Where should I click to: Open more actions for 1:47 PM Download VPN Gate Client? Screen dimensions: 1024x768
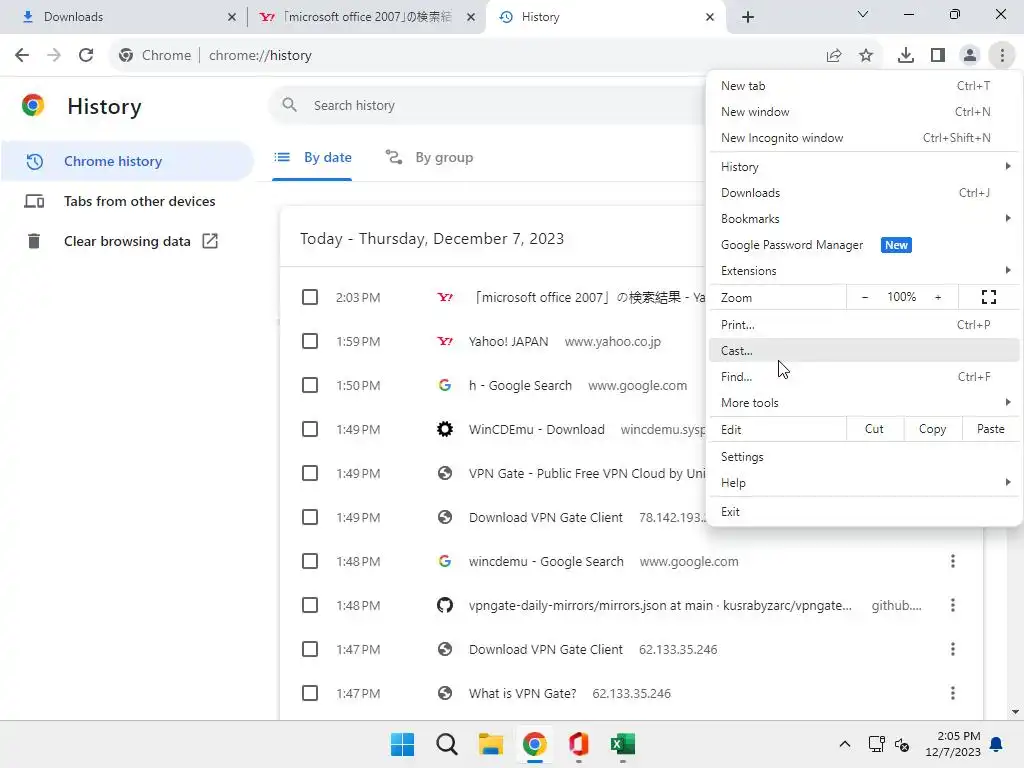click(x=953, y=649)
